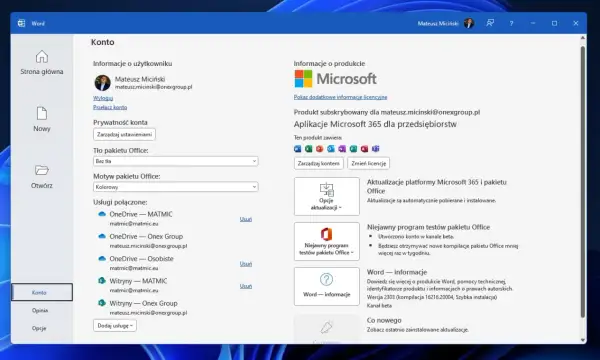Click the OneDrive — Onex Group cloud icon
The image size is (600, 360).
(x=102, y=236)
